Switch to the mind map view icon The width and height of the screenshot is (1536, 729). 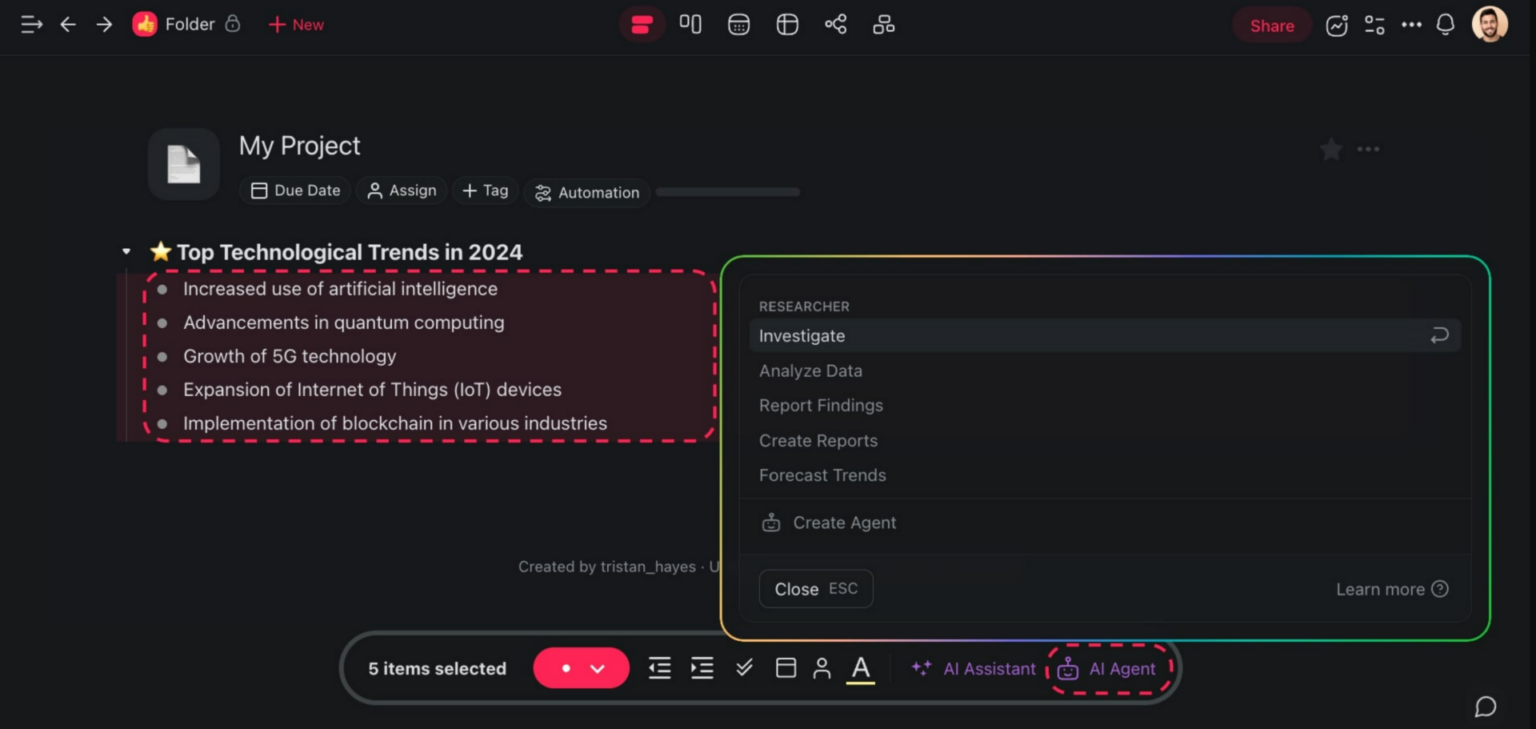(835, 25)
